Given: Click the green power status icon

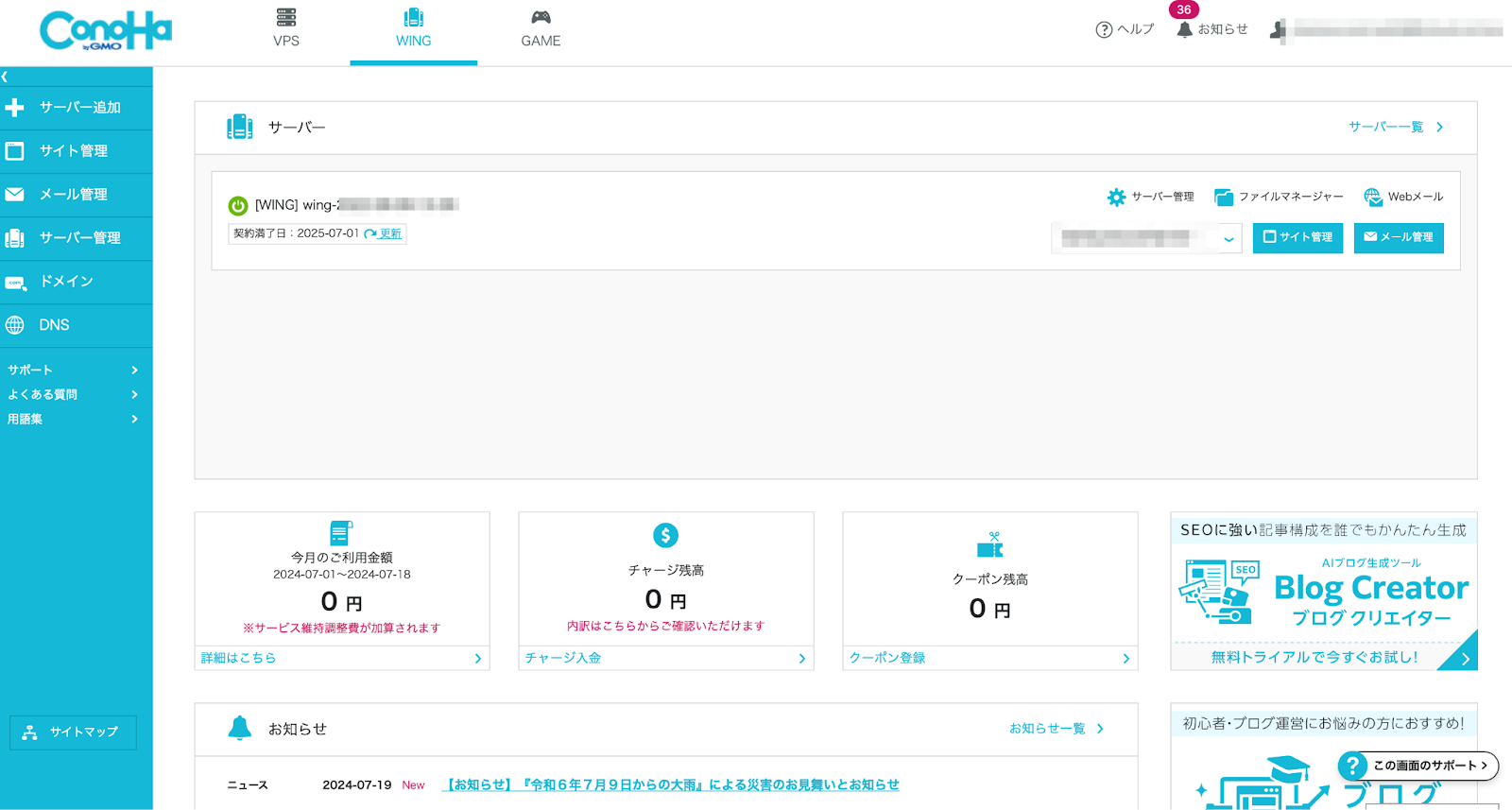Looking at the screenshot, I should coord(238,205).
